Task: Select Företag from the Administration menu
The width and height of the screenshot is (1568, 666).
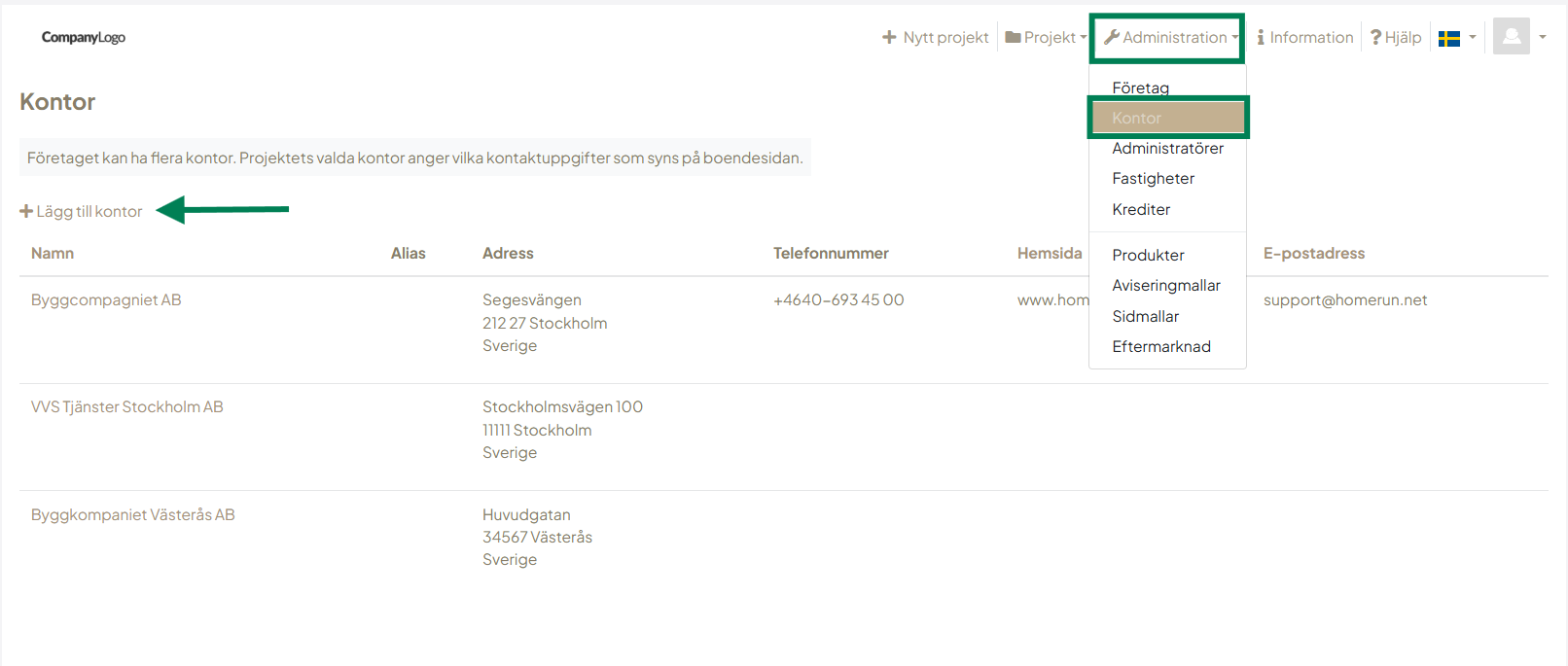Action: [x=1140, y=88]
